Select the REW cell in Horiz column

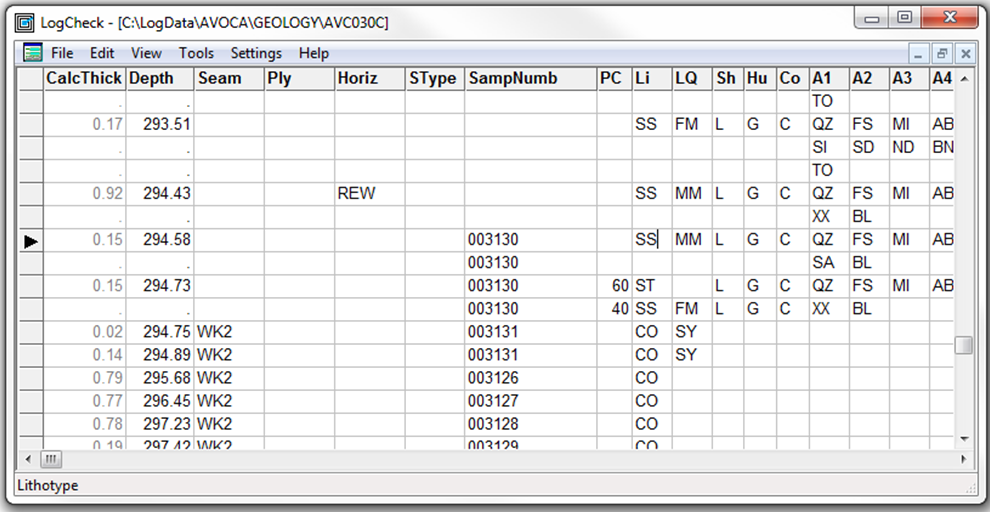tap(369, 194)
